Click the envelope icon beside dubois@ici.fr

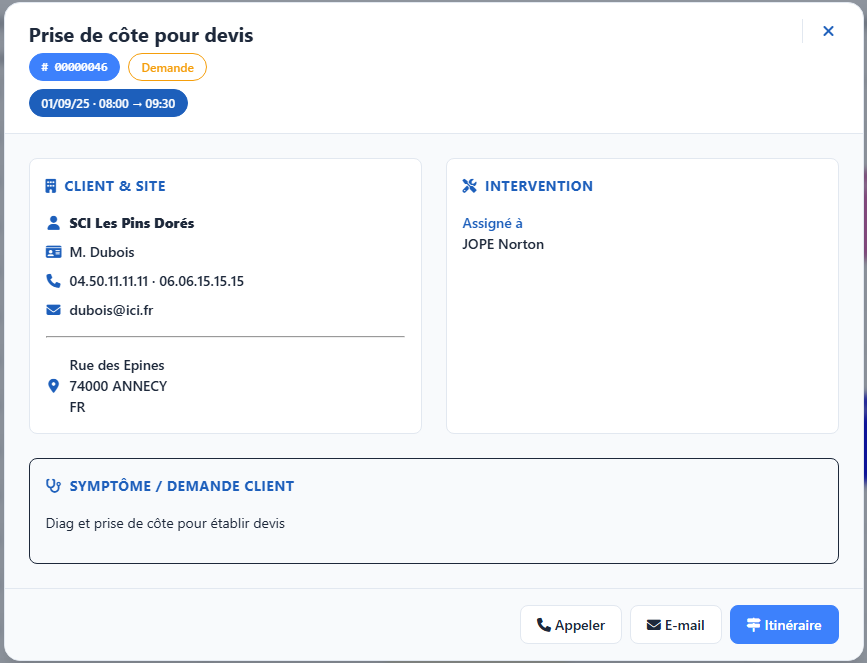[53, 310]
